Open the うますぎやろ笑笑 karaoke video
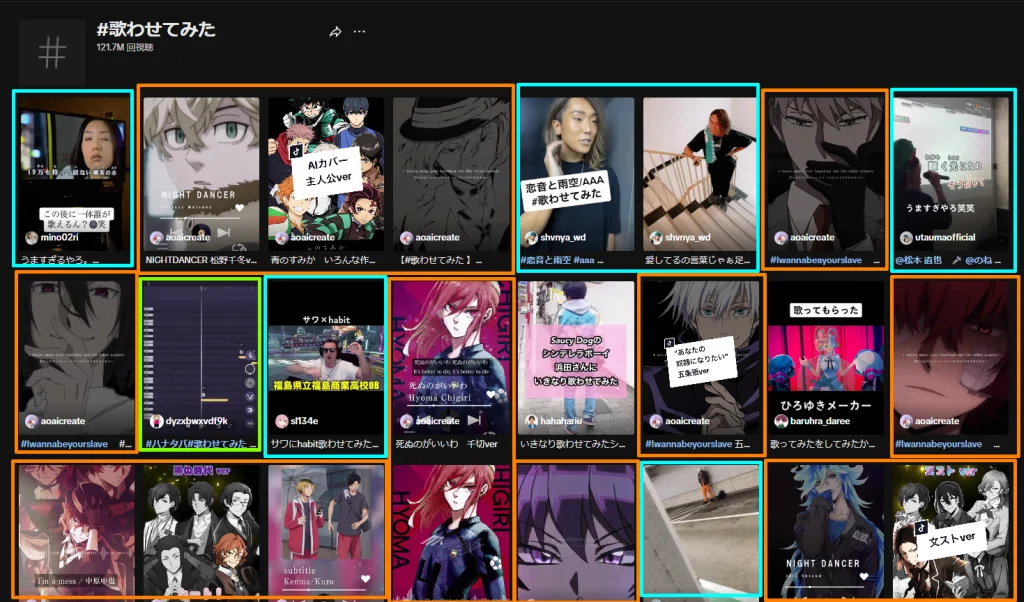 pos(952,174)
